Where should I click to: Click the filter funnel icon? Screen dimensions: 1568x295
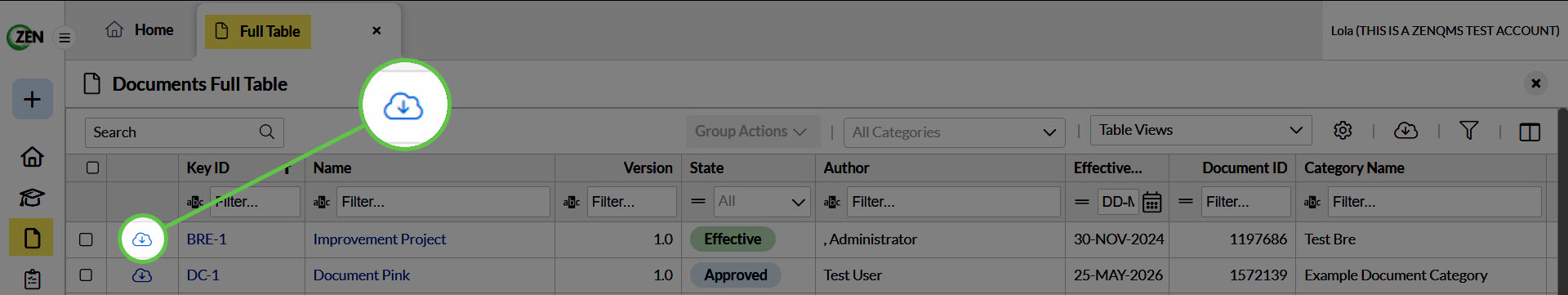tap(1468, 131)
